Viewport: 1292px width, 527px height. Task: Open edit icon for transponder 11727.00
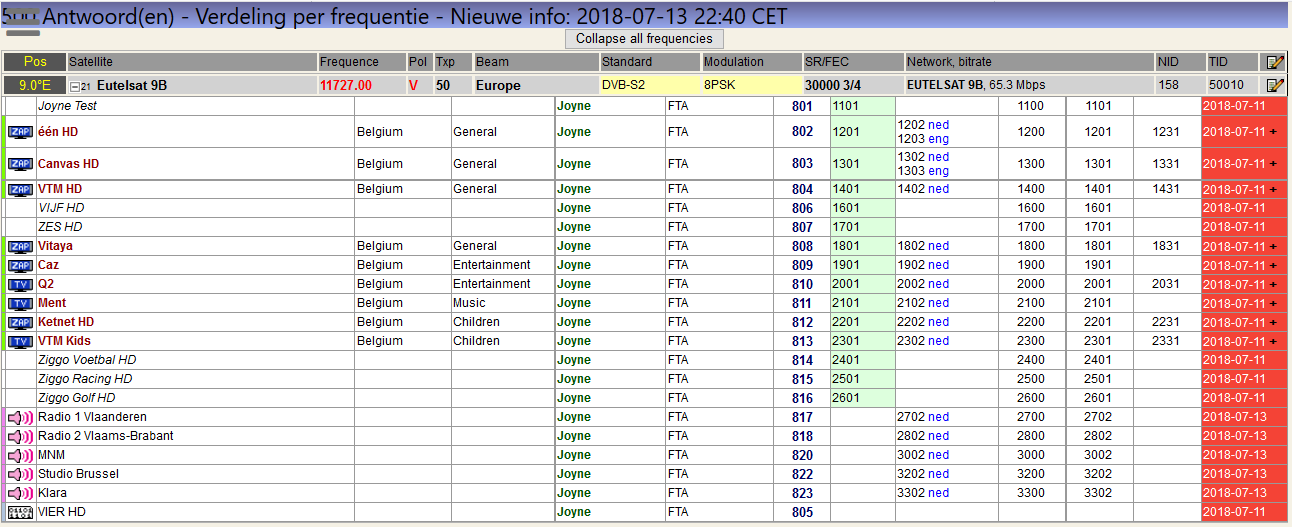[1274, 86]
